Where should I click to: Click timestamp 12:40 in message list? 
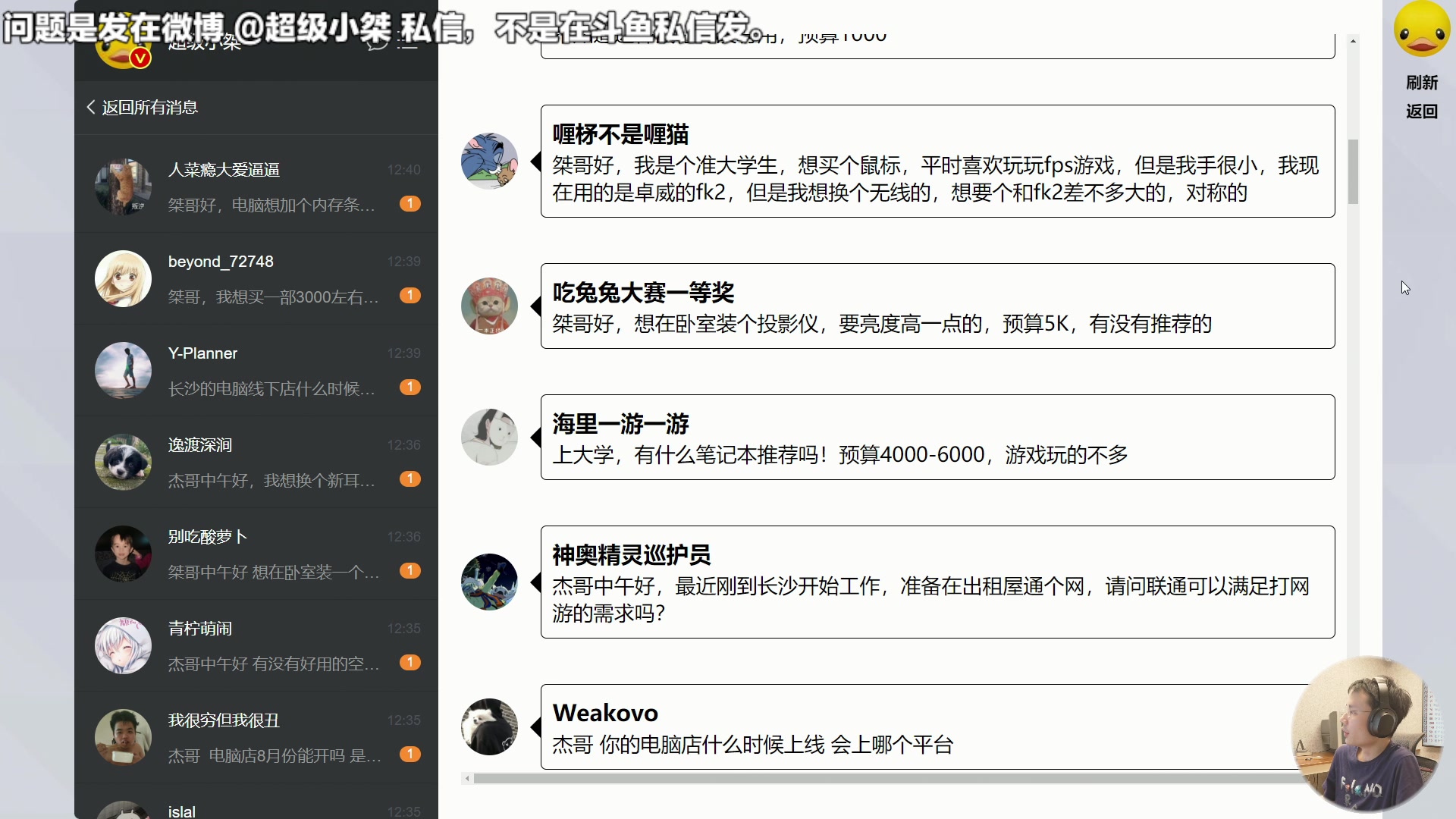404,170
